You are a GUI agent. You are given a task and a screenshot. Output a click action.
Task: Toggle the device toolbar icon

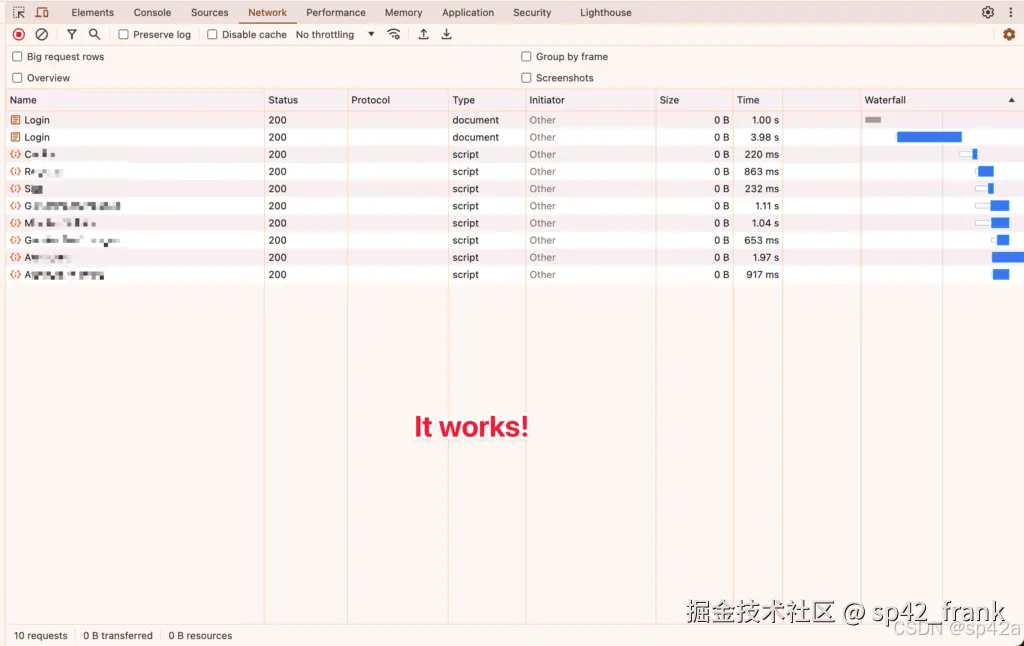click(x=42, y=12)
